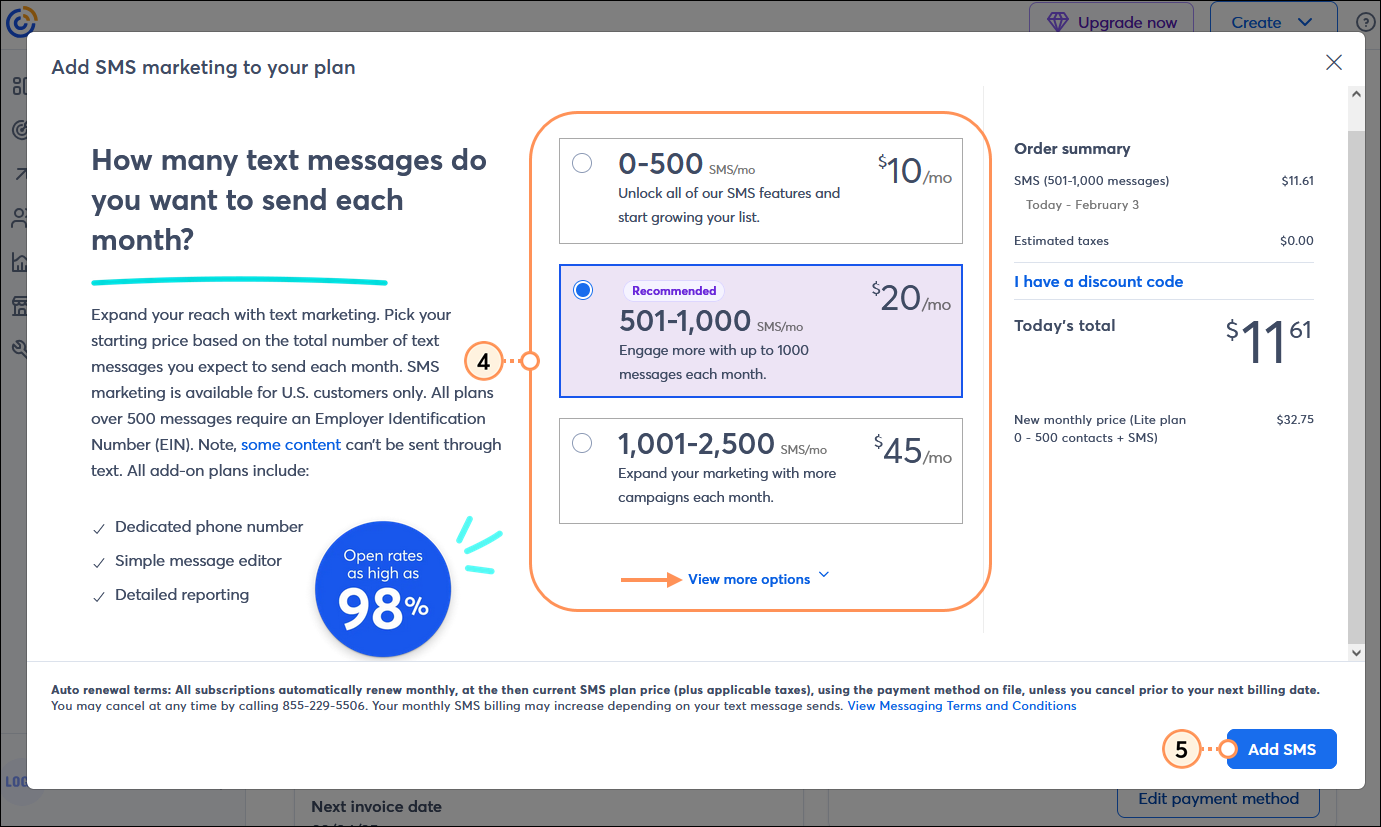Open the help question mark icon
1381x827 pixels.
point(1366,22)
